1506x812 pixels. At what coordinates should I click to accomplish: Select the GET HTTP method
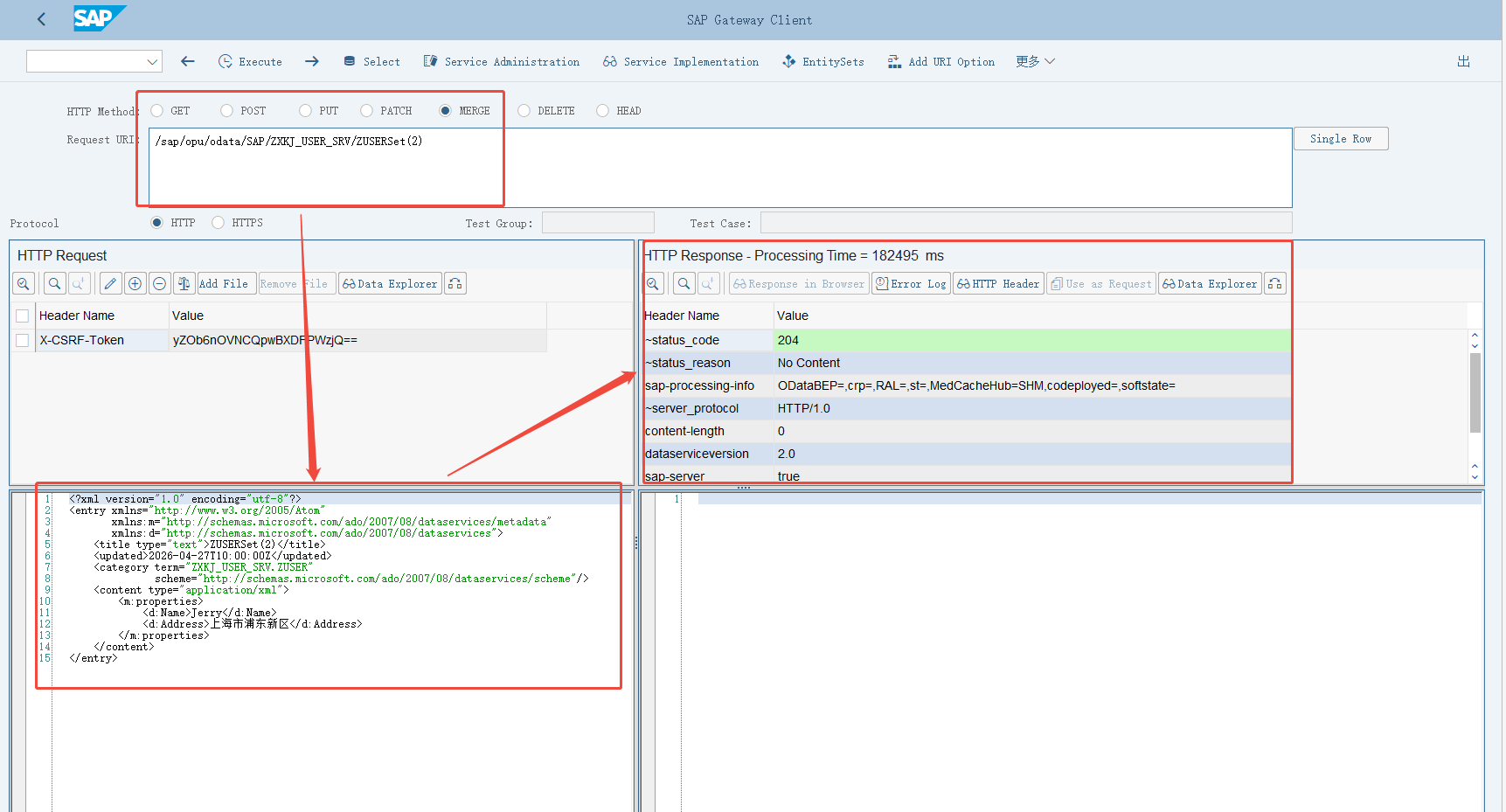pyautogui.click(x=157, y=110)
